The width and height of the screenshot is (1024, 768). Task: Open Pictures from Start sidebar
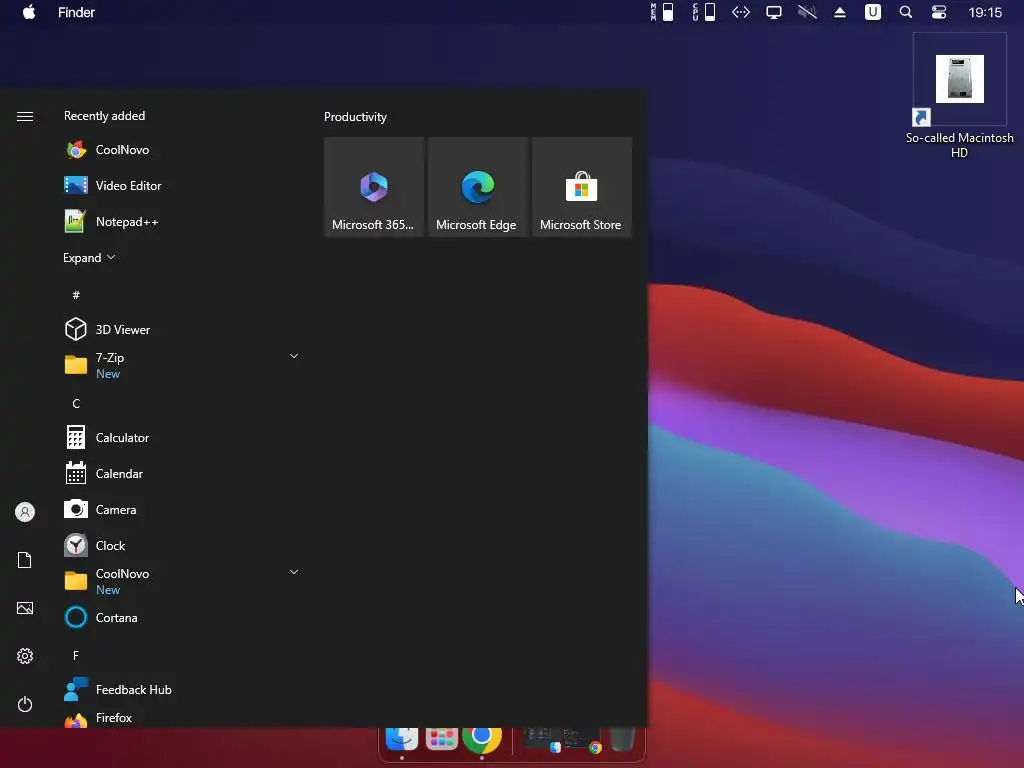coord(25,608)
